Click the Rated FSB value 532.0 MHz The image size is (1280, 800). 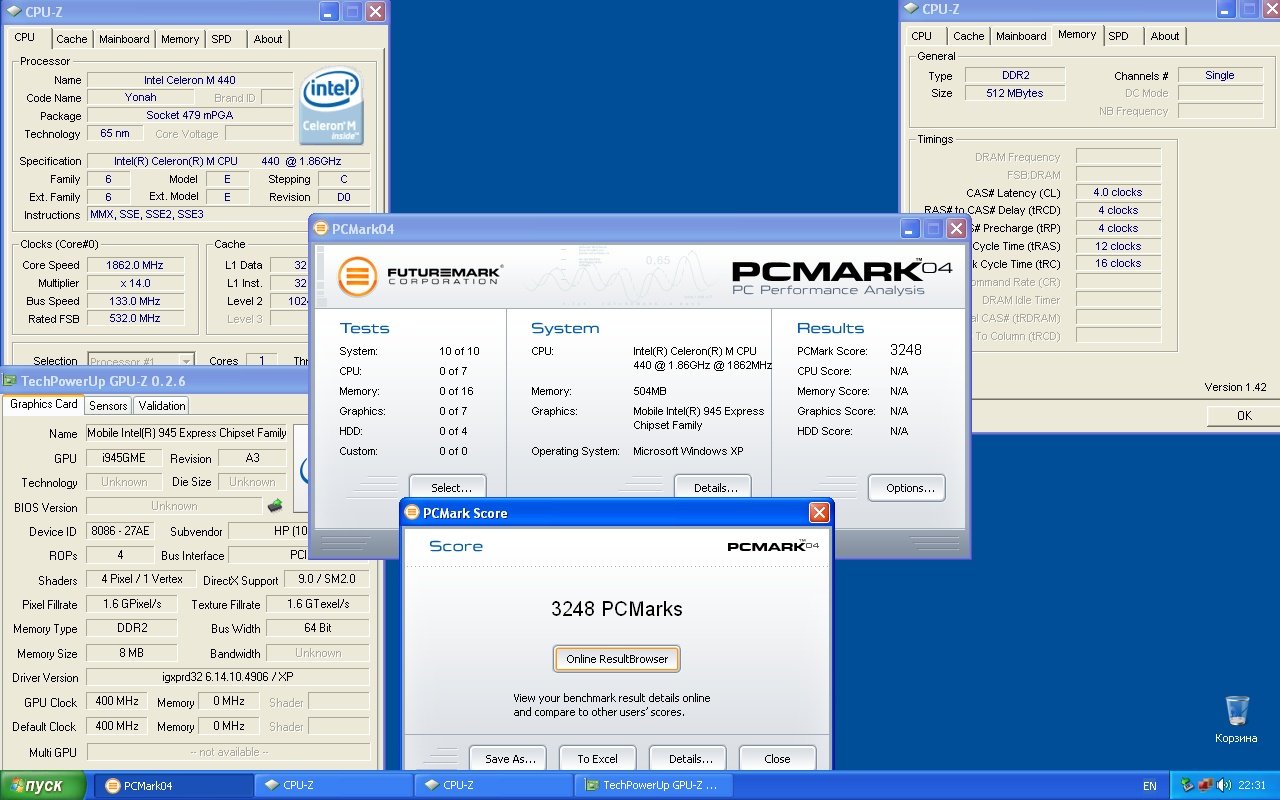click(134, 318)
